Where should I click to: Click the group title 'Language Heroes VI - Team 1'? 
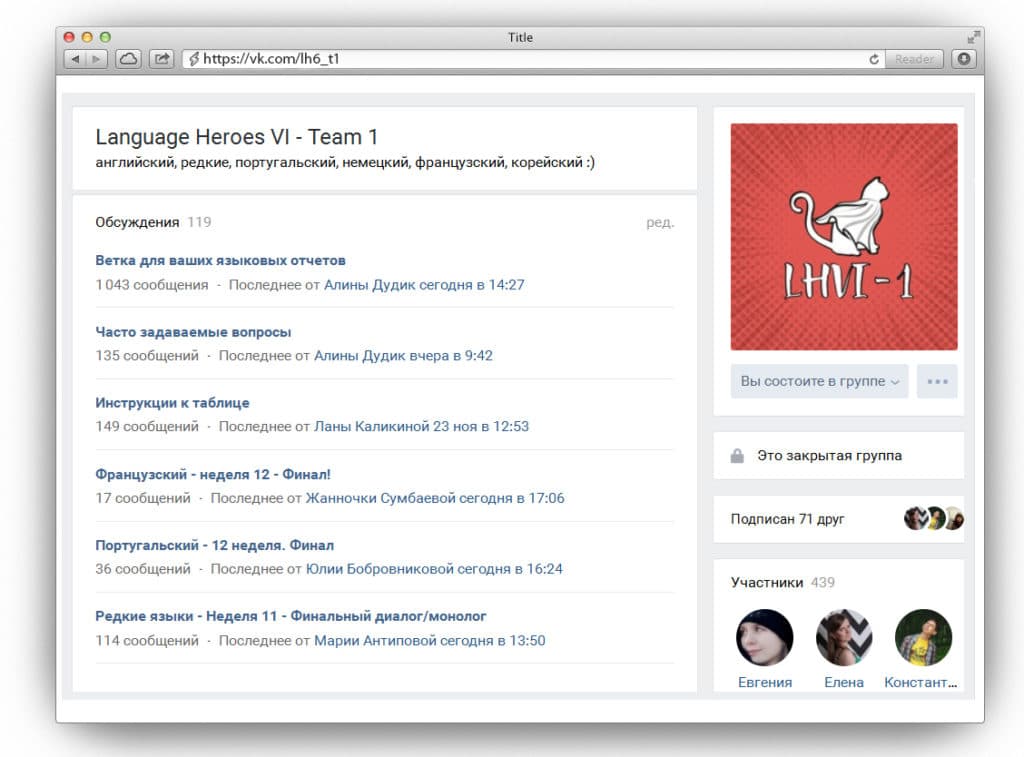point(236,137)
